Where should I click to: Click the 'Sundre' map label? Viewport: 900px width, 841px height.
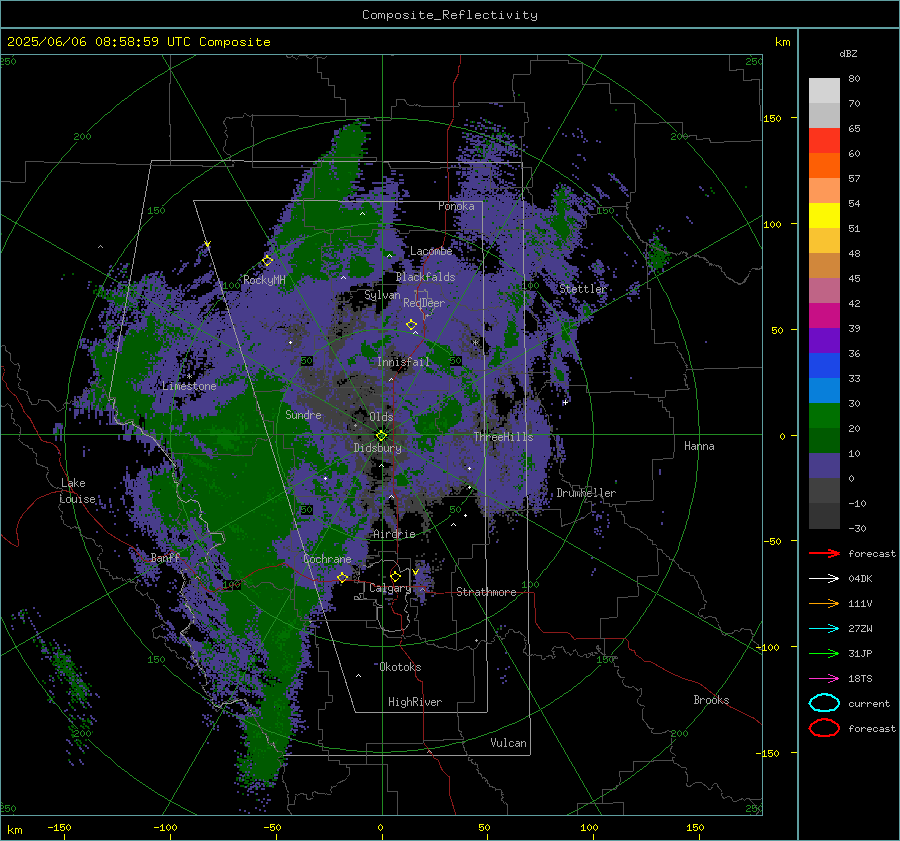(x=303, y=414)
